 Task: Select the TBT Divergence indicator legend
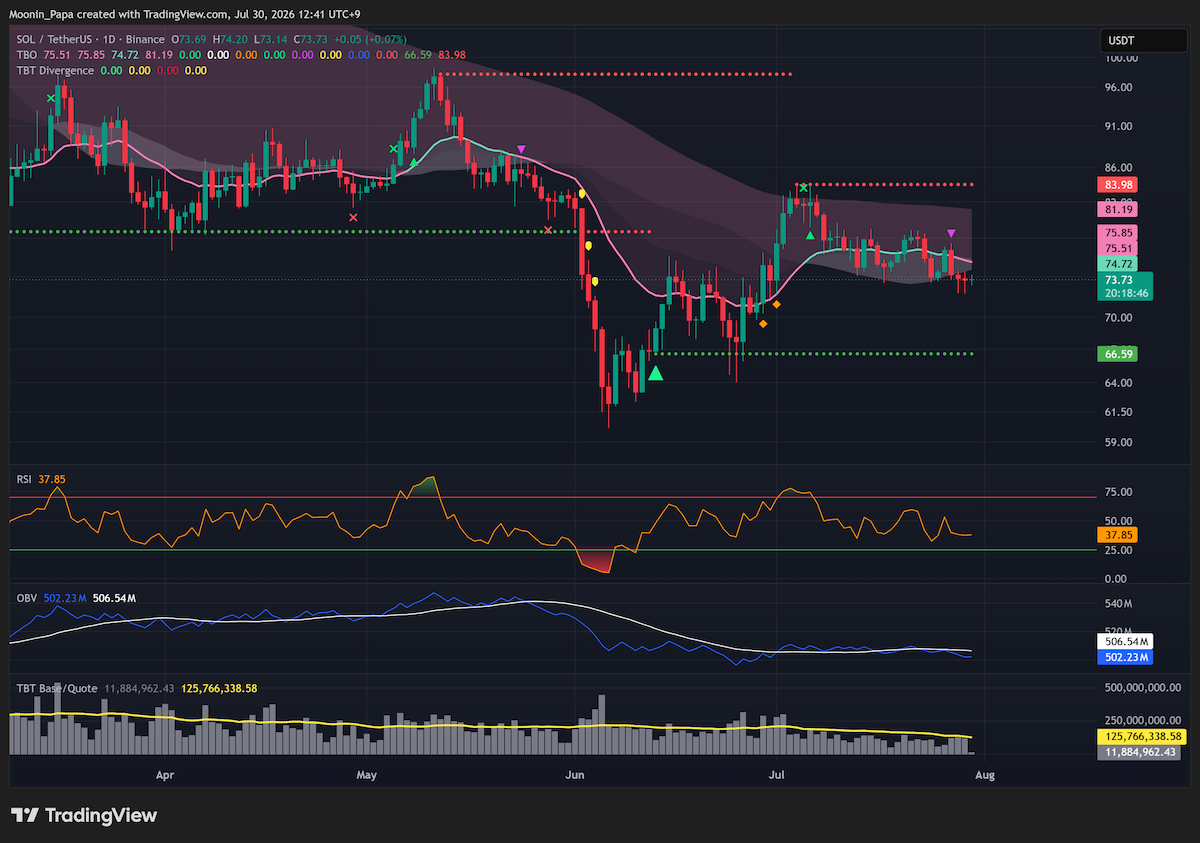click(x=55, y=71)
